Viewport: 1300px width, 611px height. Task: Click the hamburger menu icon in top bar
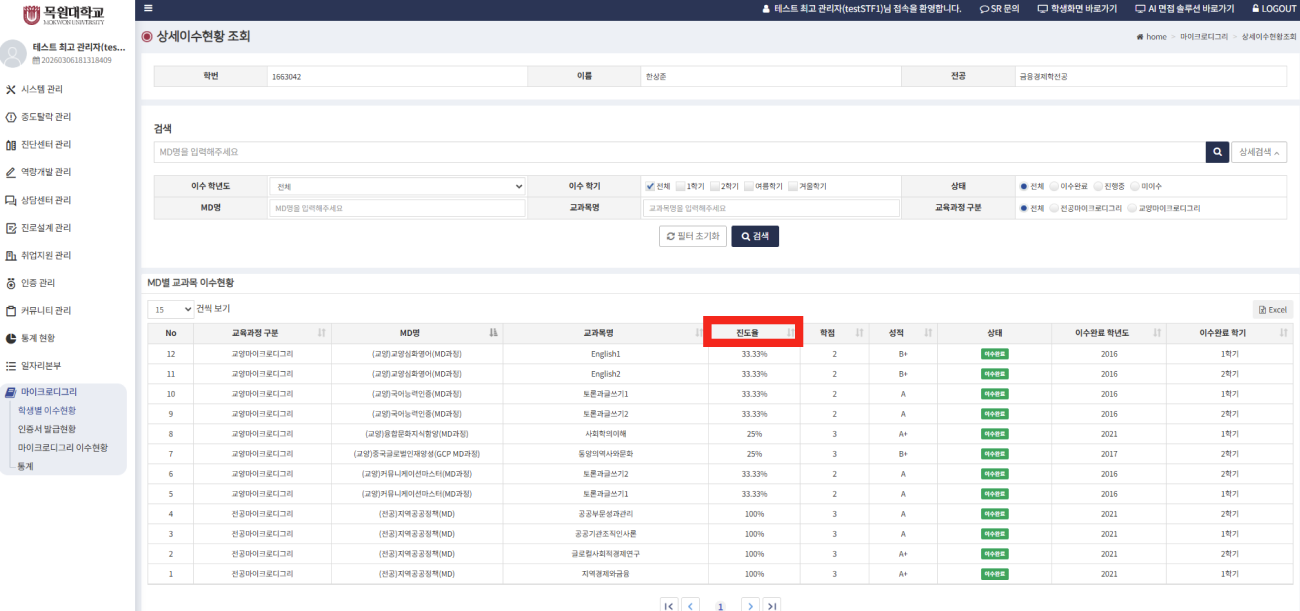coord(148,8)
